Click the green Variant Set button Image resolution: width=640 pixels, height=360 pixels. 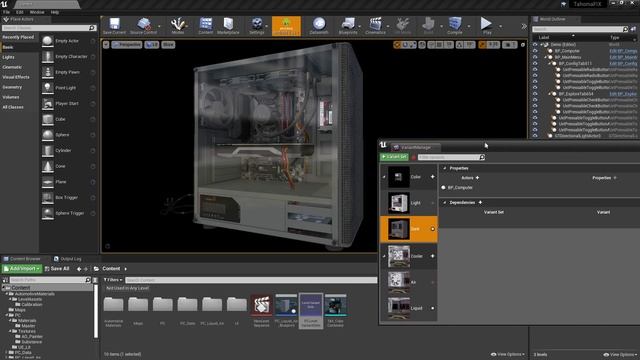point(394,157)
